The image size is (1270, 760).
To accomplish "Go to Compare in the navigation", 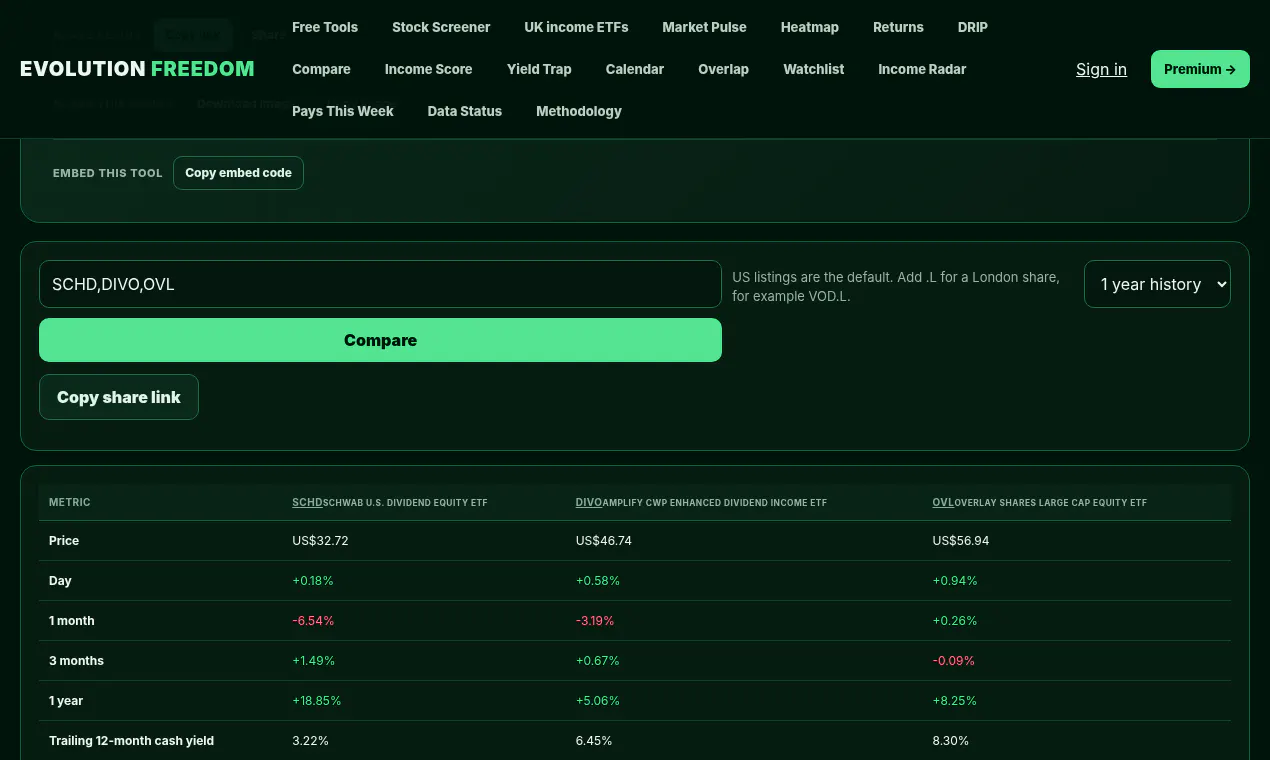I will [321, 69].
